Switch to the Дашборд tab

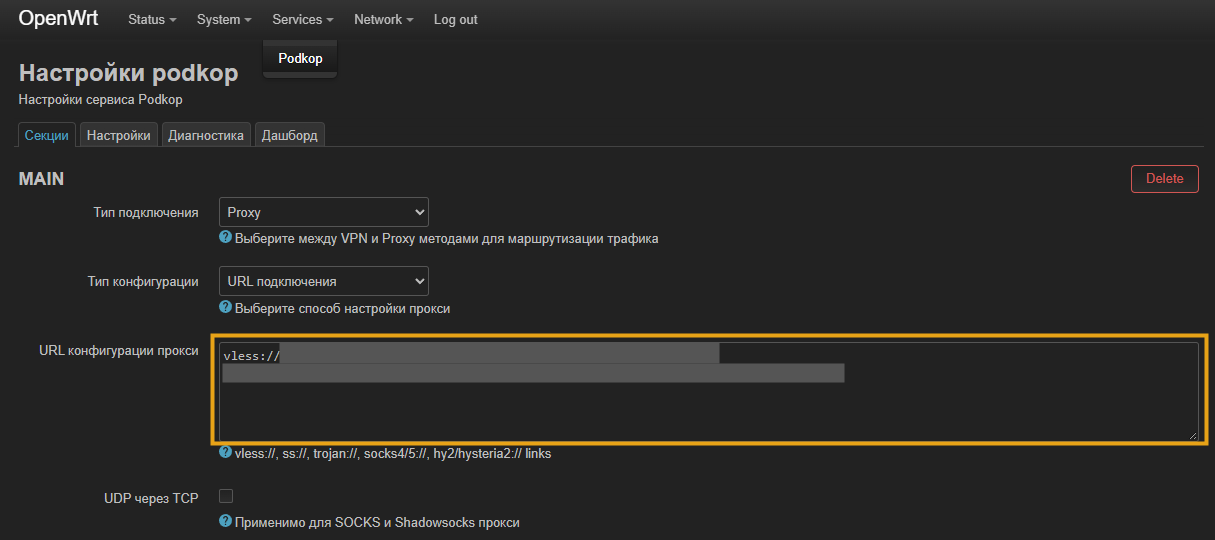290,135
